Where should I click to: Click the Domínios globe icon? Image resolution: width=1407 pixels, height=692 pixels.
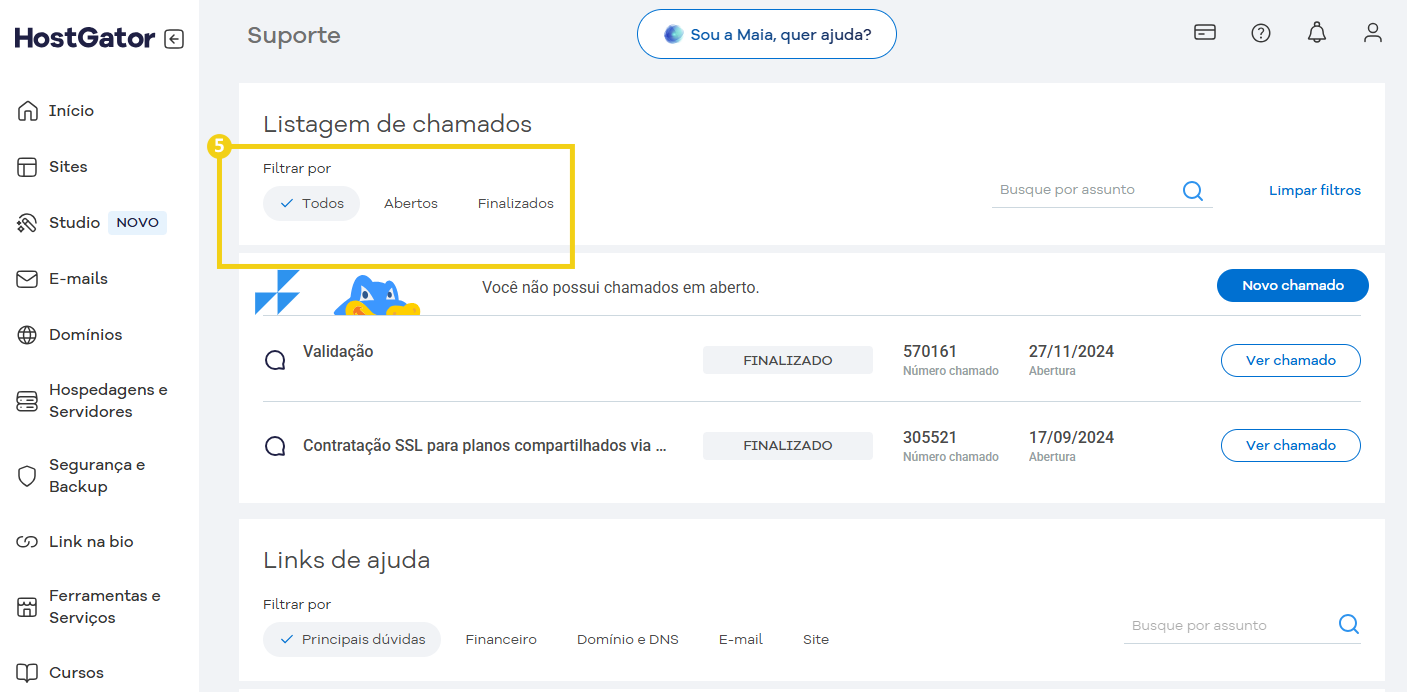click(27, 335)
